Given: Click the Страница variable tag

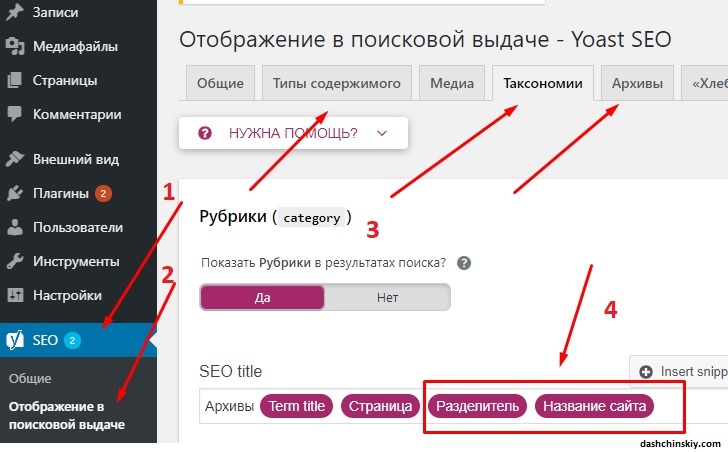Looking at the screenshot, I should (380, 406).
